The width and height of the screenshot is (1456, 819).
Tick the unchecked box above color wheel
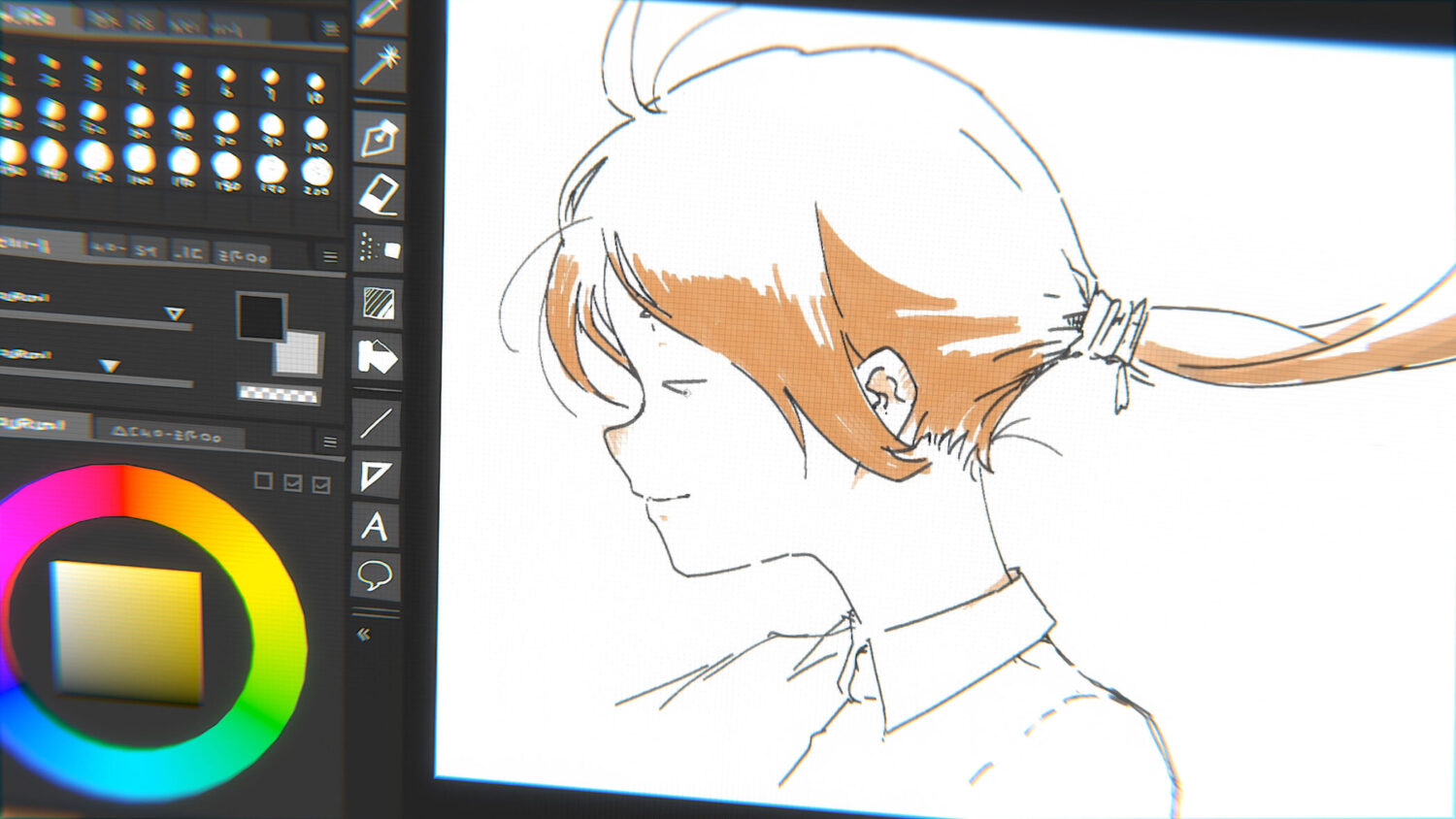coord(263,480)
